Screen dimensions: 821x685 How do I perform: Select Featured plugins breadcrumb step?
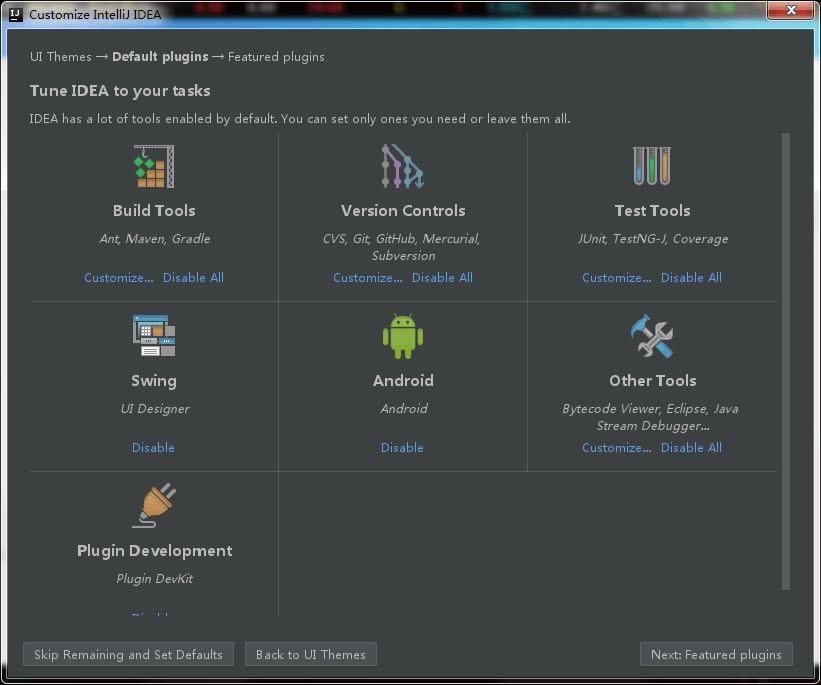pos(276,57)
